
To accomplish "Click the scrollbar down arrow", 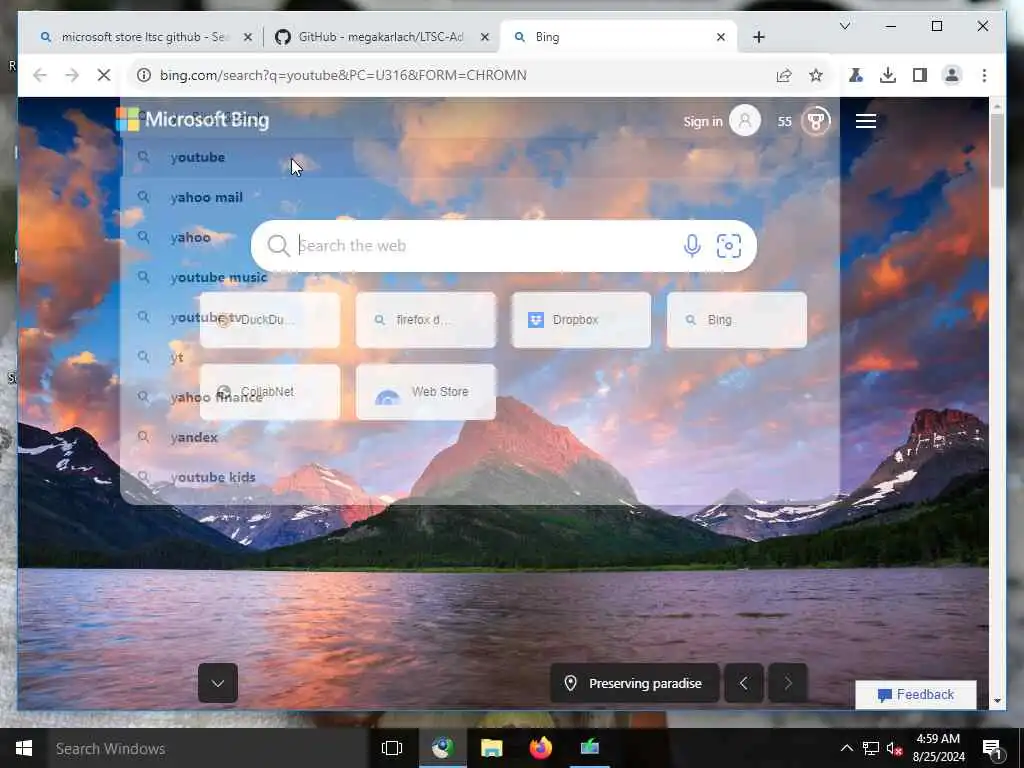I will (x=997, y=701).
